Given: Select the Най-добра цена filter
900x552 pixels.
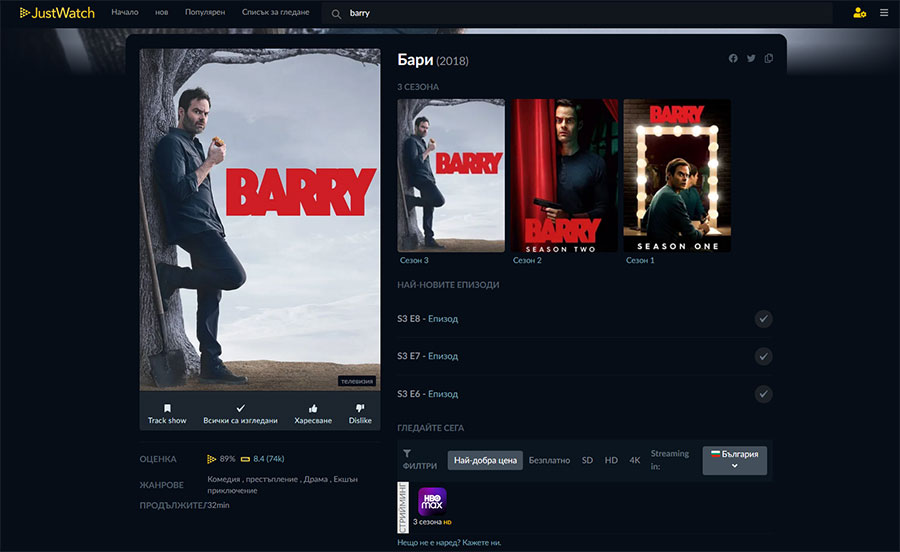Looking at the screenshot, I should tap(485, 460).
